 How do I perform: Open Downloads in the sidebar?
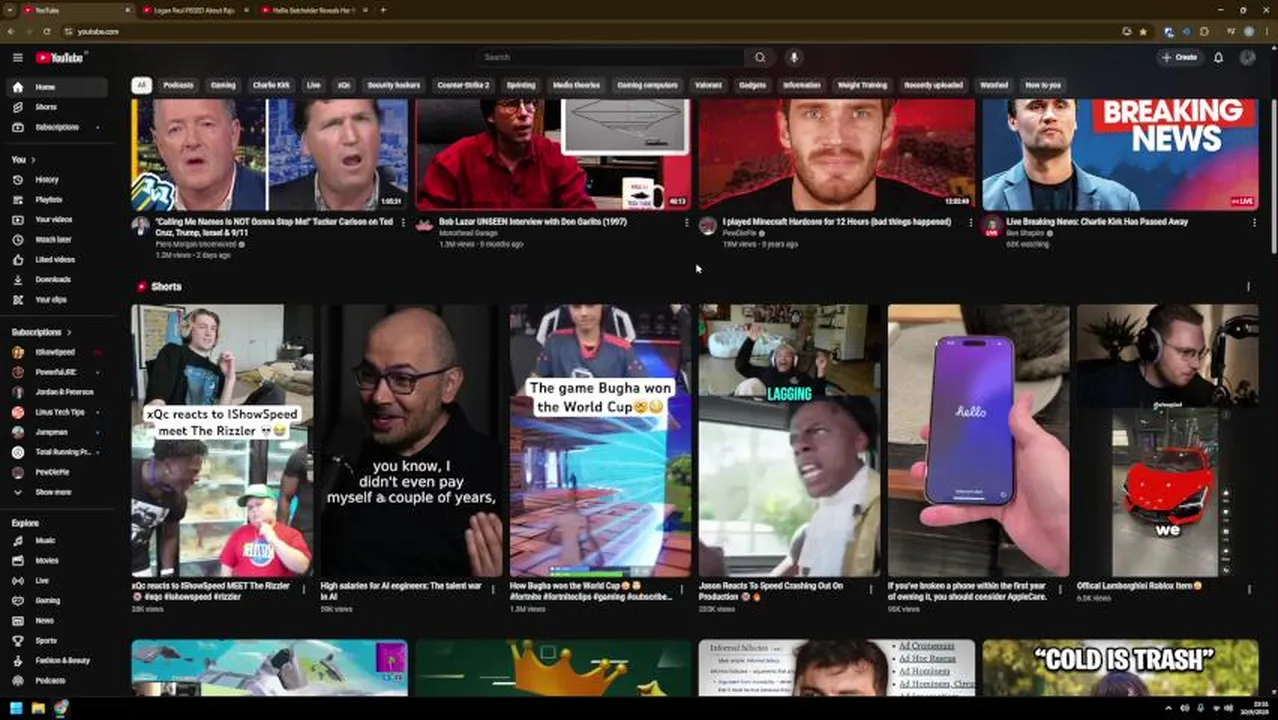pos(57,280)
